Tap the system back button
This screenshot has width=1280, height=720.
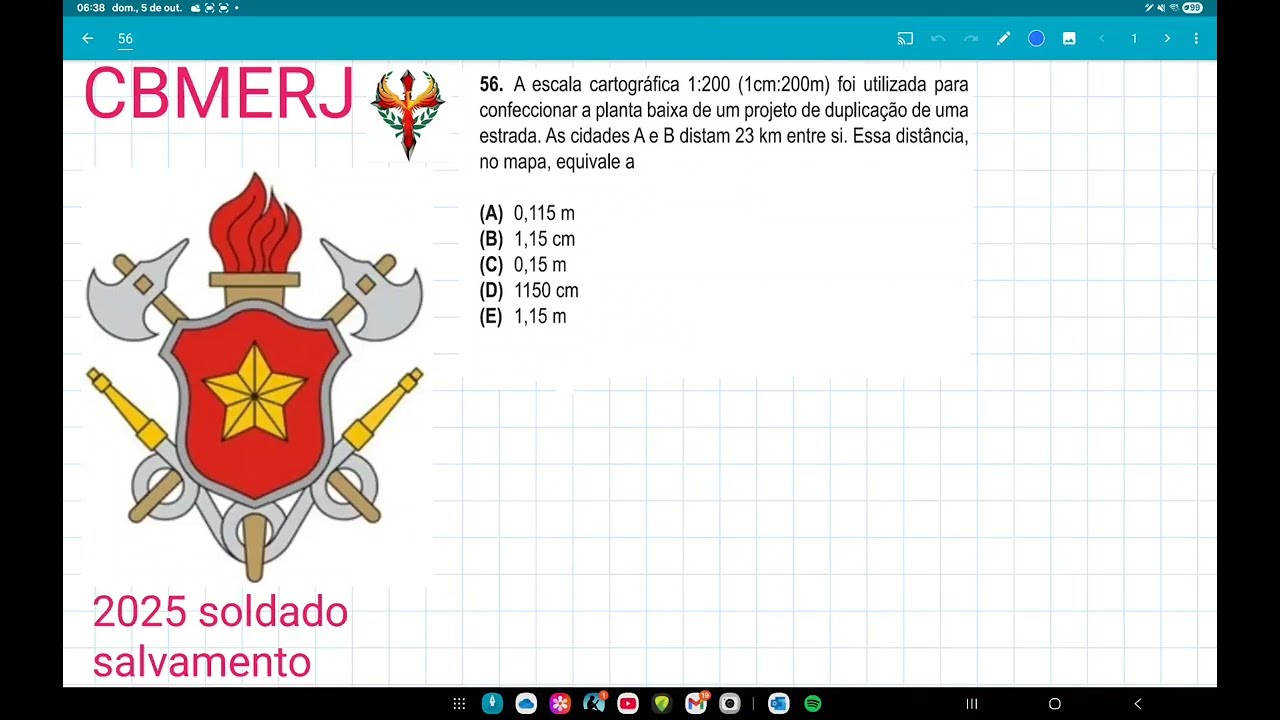coord(1137,704)
